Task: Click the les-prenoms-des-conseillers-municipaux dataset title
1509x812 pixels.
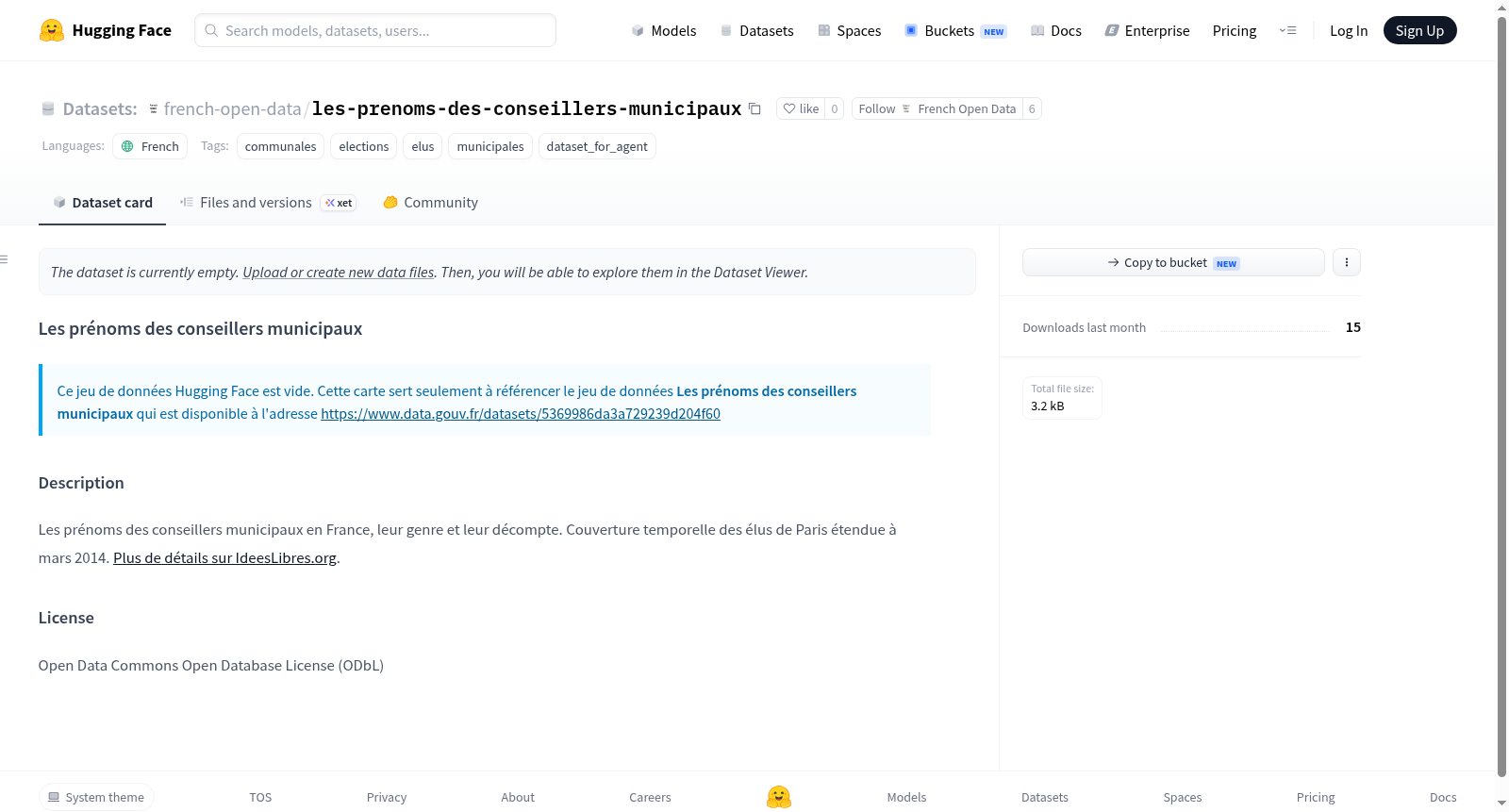Action: [x=526, y=108]
